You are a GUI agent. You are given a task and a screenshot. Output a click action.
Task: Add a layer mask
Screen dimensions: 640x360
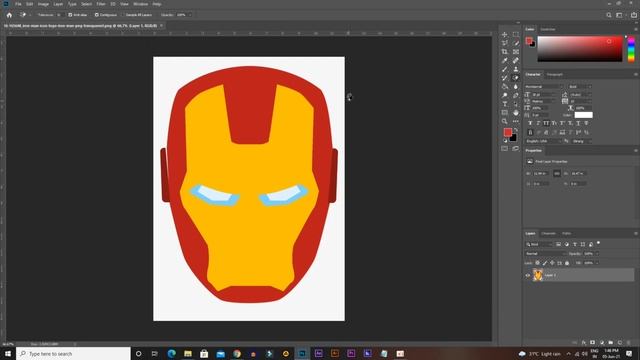coord(593,342)
